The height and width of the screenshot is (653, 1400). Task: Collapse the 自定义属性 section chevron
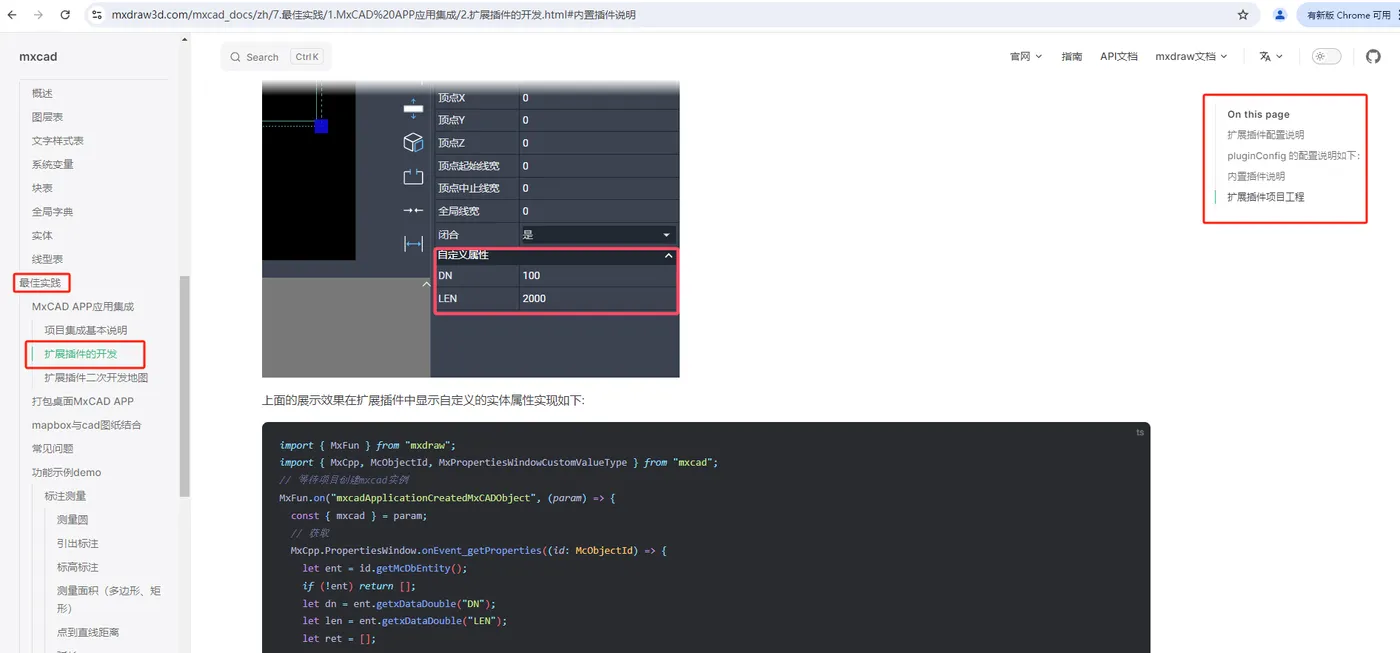pyautogui.click(x=669, y=255)
